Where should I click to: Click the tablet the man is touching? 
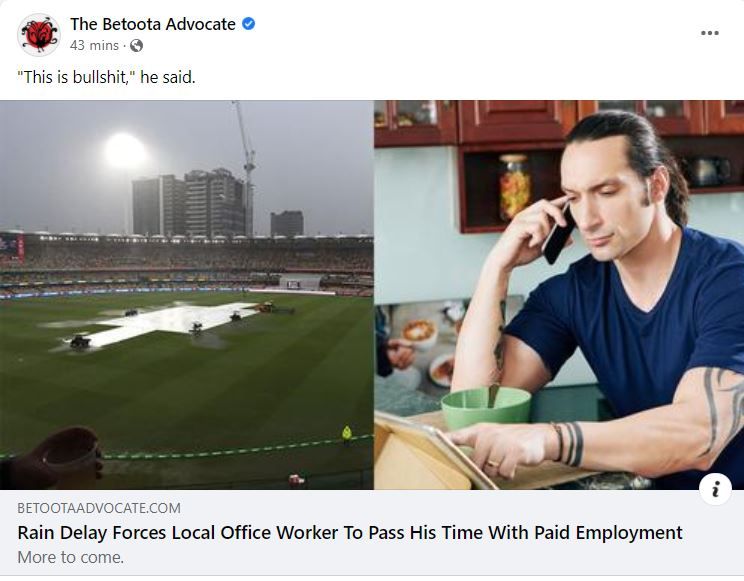(429, 451)
